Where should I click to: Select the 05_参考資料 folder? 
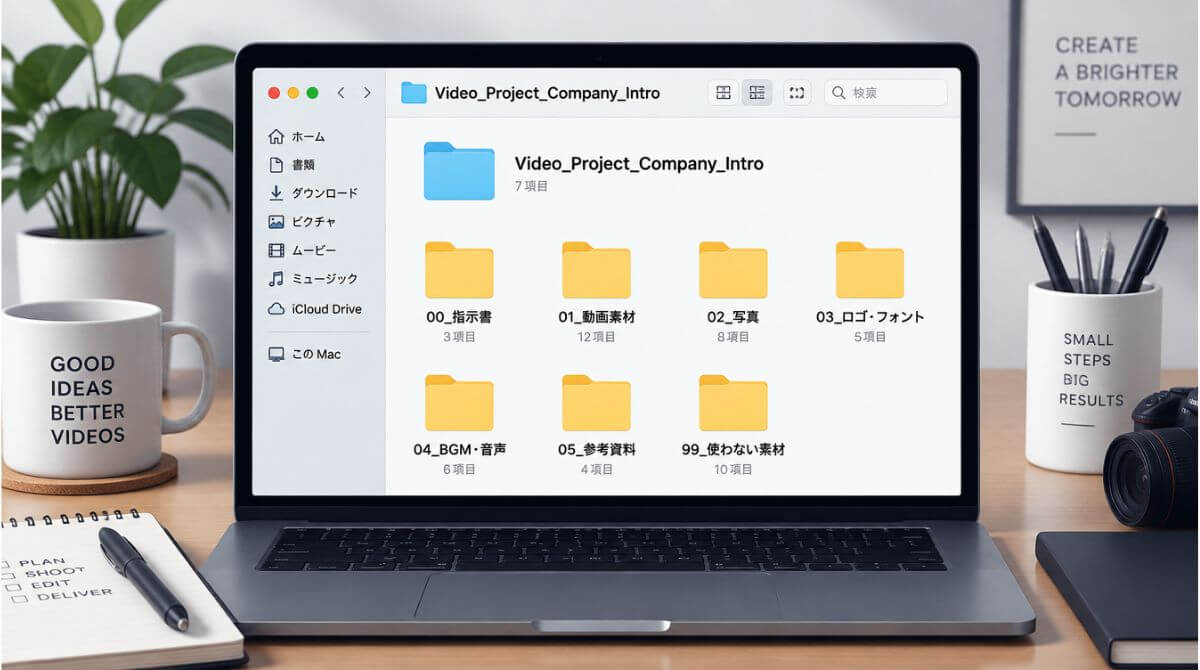point(596,403)
